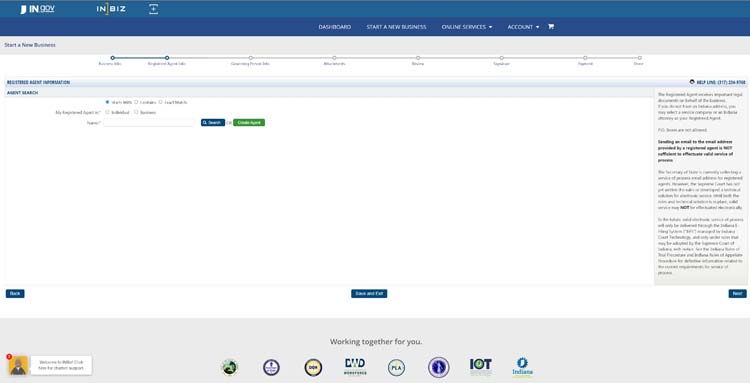Open the DWD Workforce logo
The image size is (750, 383).
click(355, 367)
